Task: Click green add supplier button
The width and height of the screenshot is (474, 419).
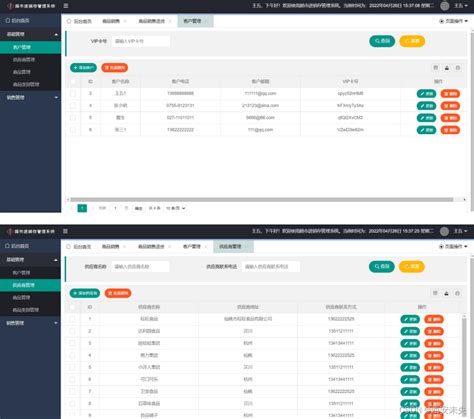Action: click(85, 293)
